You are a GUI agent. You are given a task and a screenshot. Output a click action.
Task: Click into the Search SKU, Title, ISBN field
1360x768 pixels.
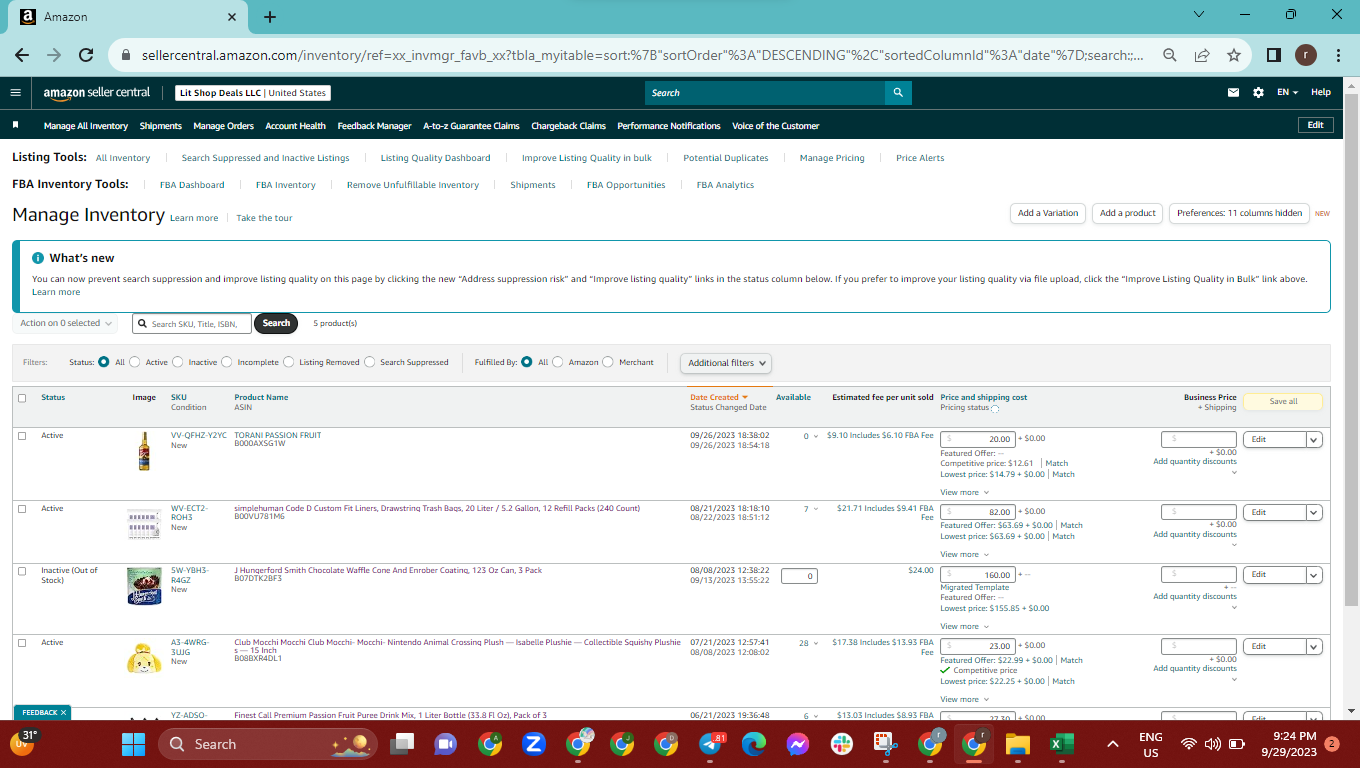(x=192, y=324)
